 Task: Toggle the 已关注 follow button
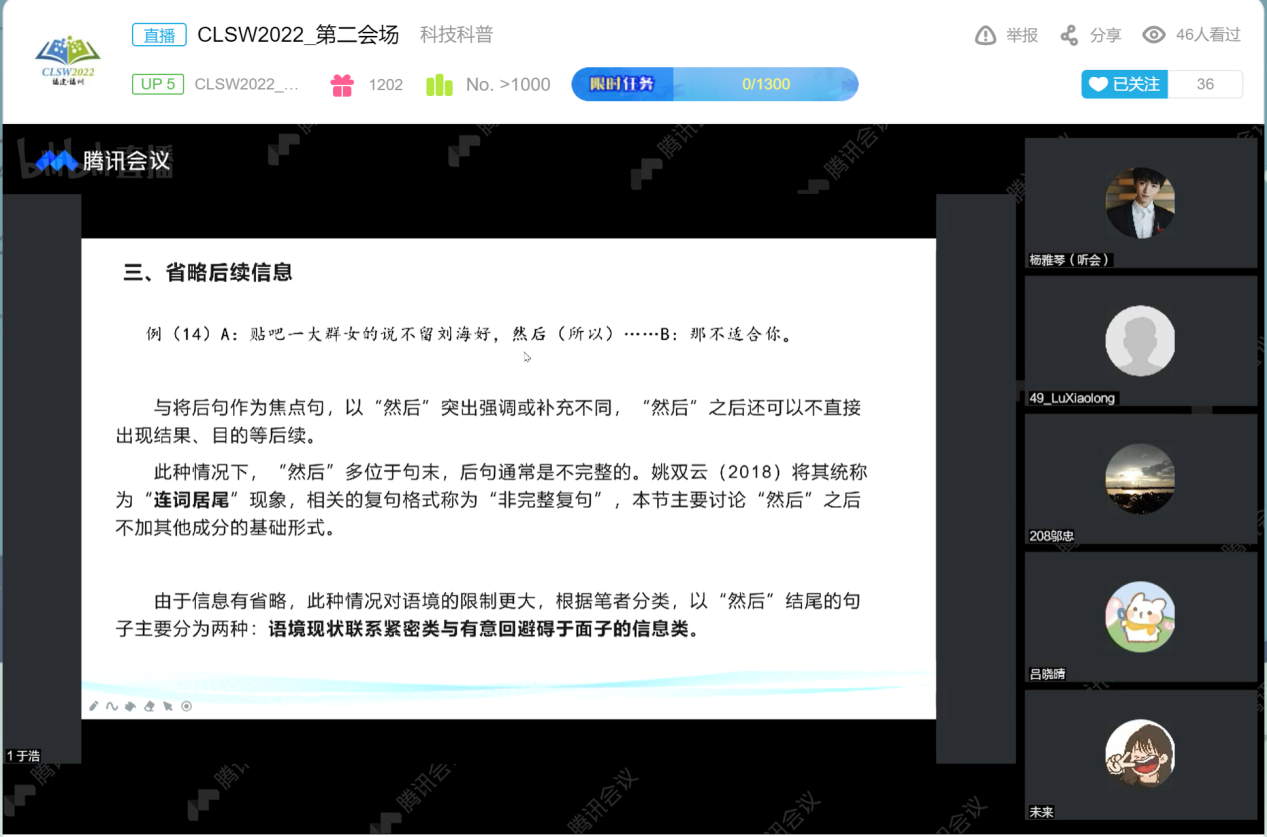(x=1125, y=84)
